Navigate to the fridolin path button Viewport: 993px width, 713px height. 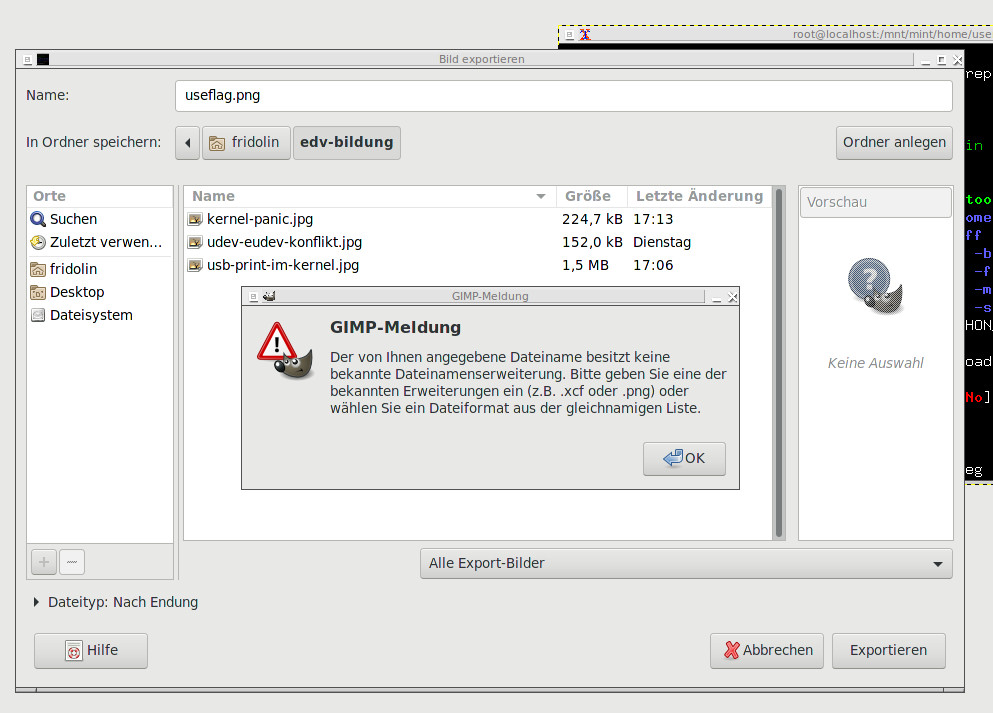pyautogui.click(x=246, y=142)
